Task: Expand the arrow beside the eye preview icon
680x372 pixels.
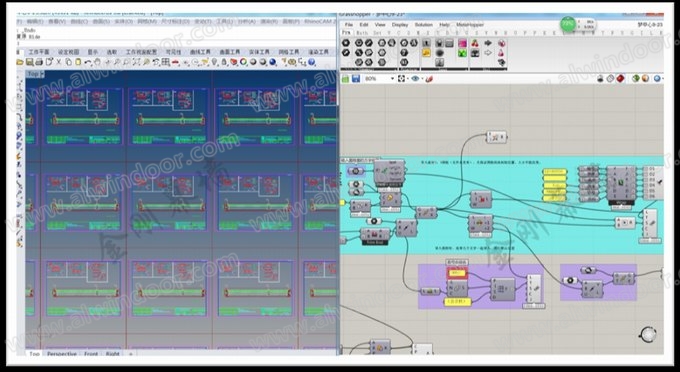Action: click(x=422, y=78)
